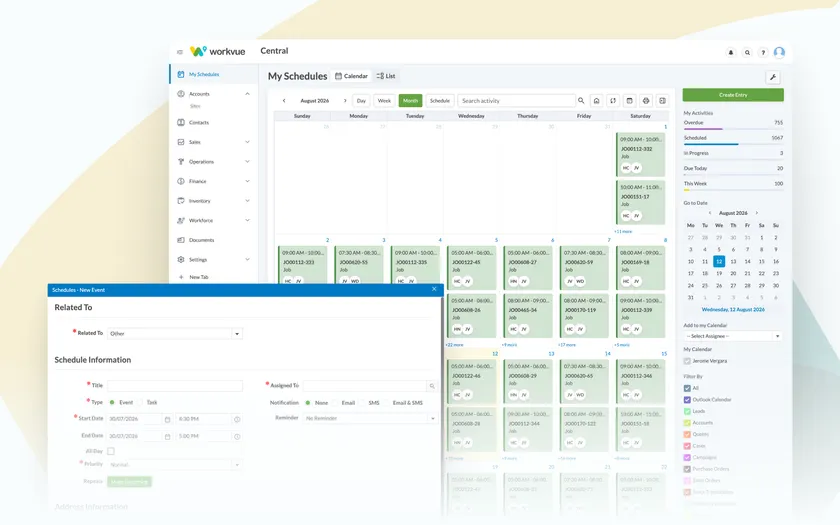Click the New Tab plus icon
The height and width of the screenshot is (525, 840).
coord(181,277)
